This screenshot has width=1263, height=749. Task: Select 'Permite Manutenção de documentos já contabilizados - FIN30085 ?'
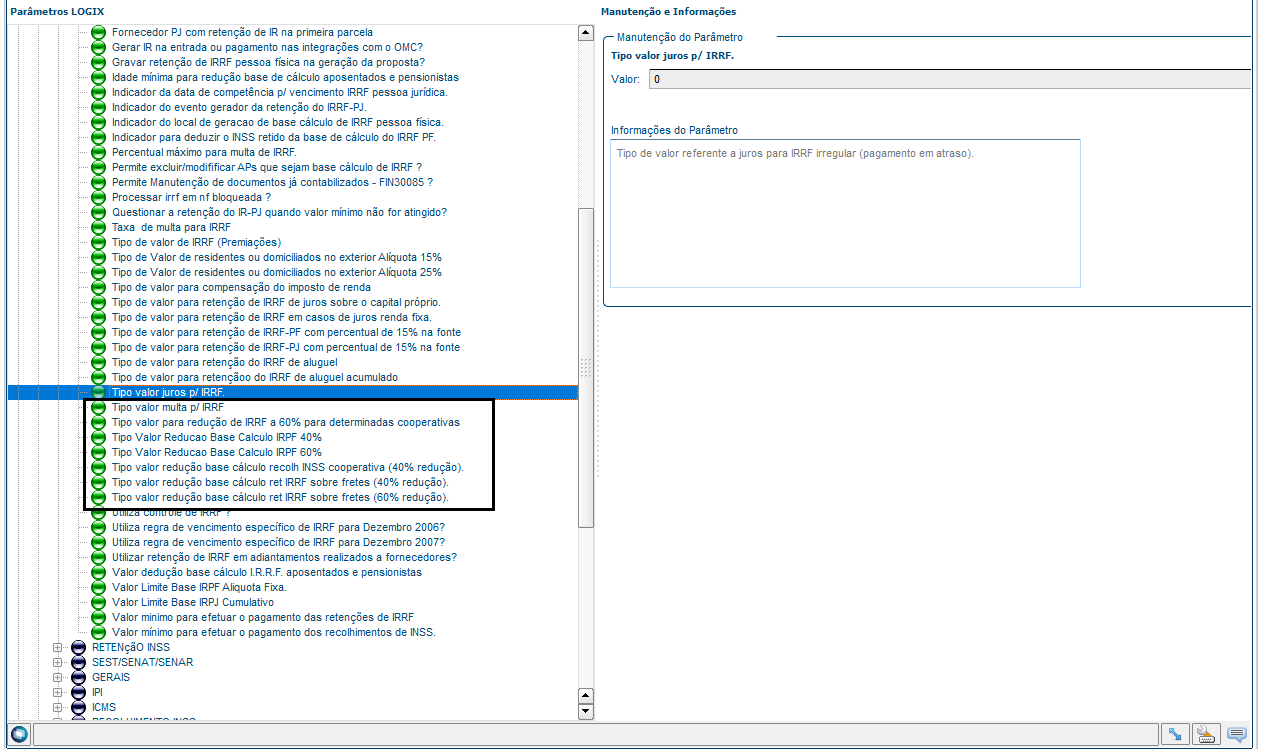click(272, 182)
